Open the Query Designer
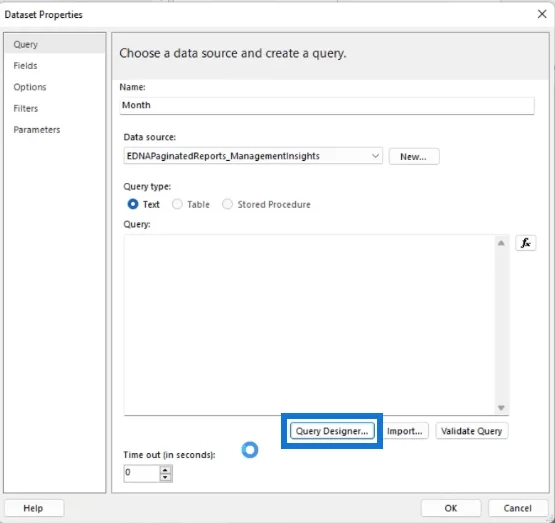Screen dimensions: 555x523 pyautogui.click(x=332, y=431)
